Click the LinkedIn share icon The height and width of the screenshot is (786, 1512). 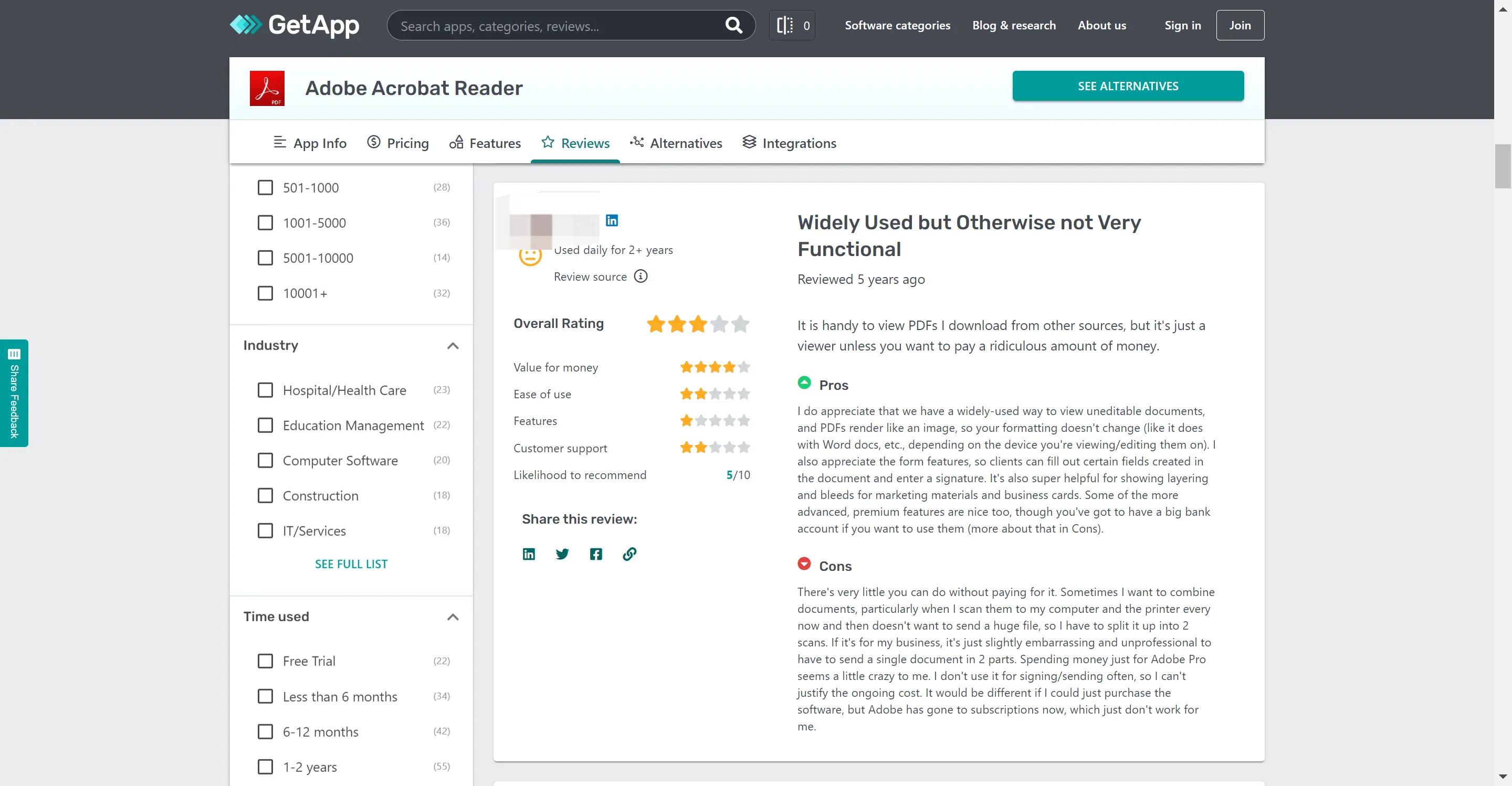pos(529,554)
